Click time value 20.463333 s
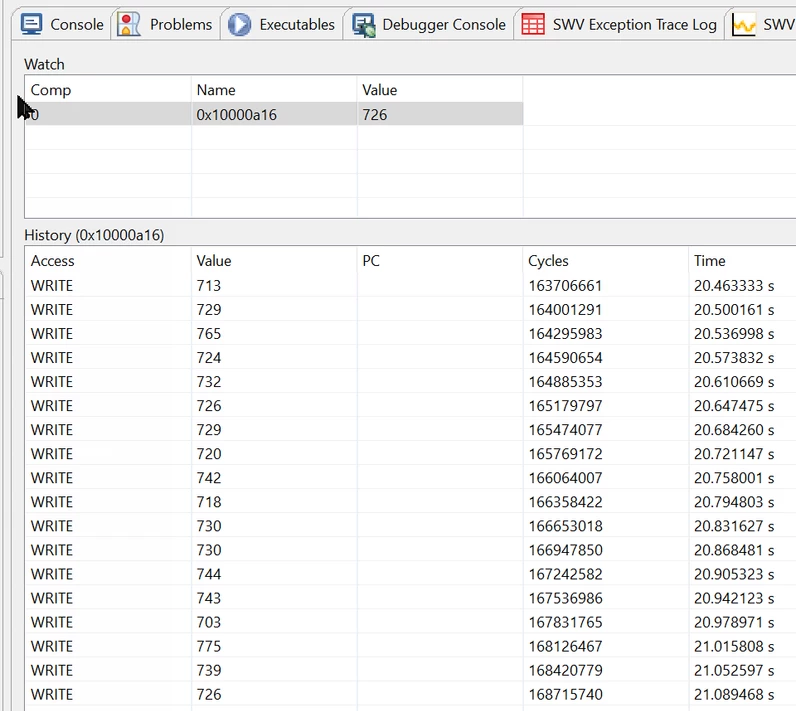This screenshot has height=711, width=796. [x=734, y=286]
